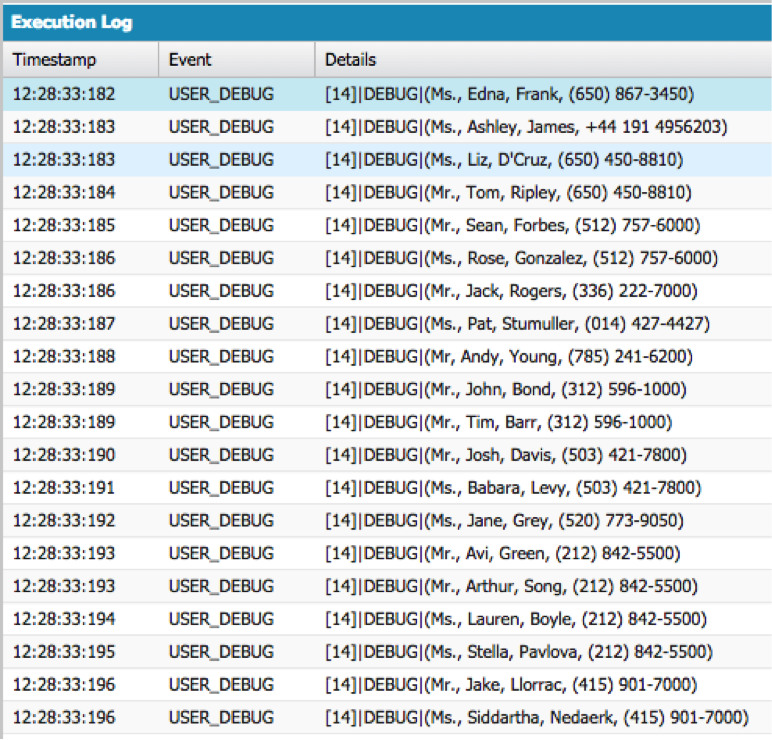Select the log row for Ashley James

387,127
